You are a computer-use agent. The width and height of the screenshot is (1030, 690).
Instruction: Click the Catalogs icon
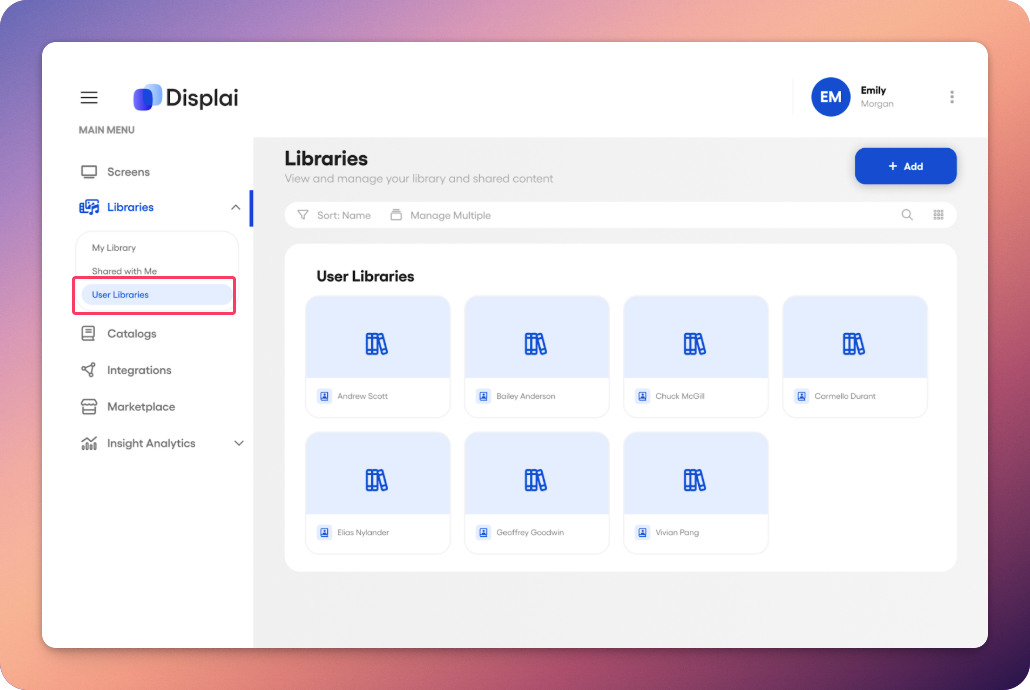(88, 333)
